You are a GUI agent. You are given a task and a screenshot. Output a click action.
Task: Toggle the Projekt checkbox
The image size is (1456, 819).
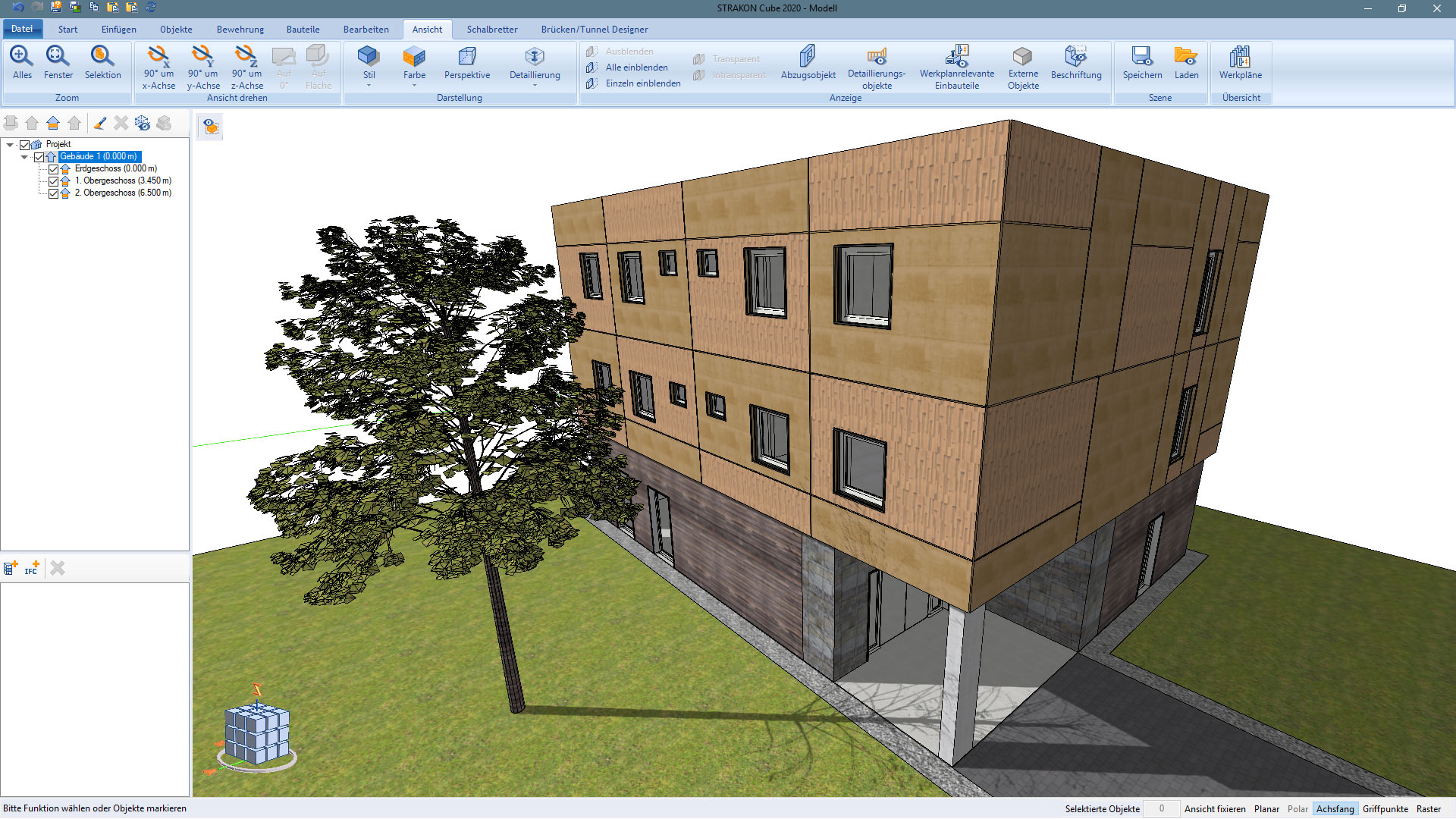[x=24, y=145]
